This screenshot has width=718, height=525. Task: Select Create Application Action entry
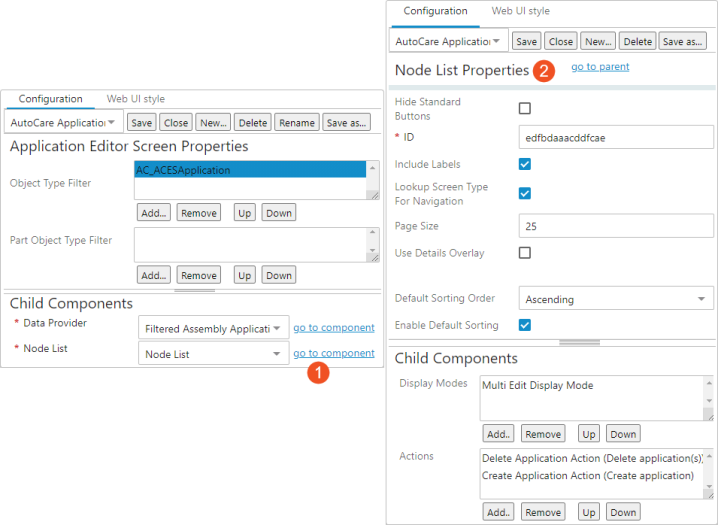(x=587, y=476)
